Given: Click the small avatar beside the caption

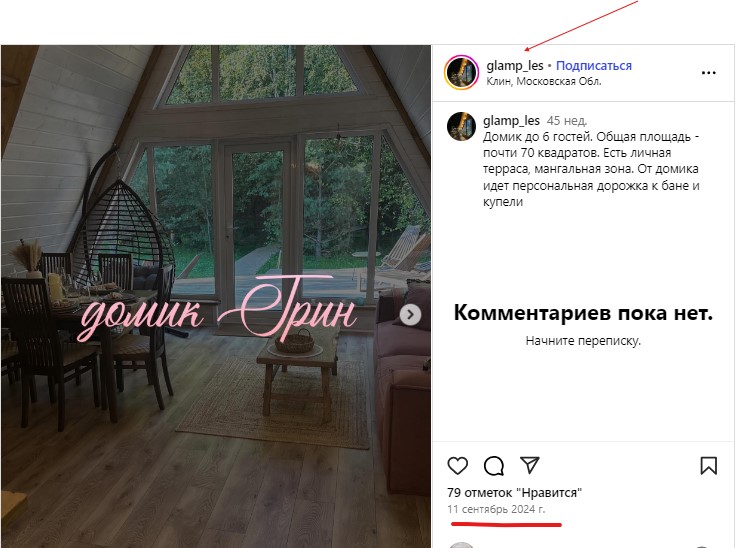Looking at the screenshot, I should (x=461, y=126).
